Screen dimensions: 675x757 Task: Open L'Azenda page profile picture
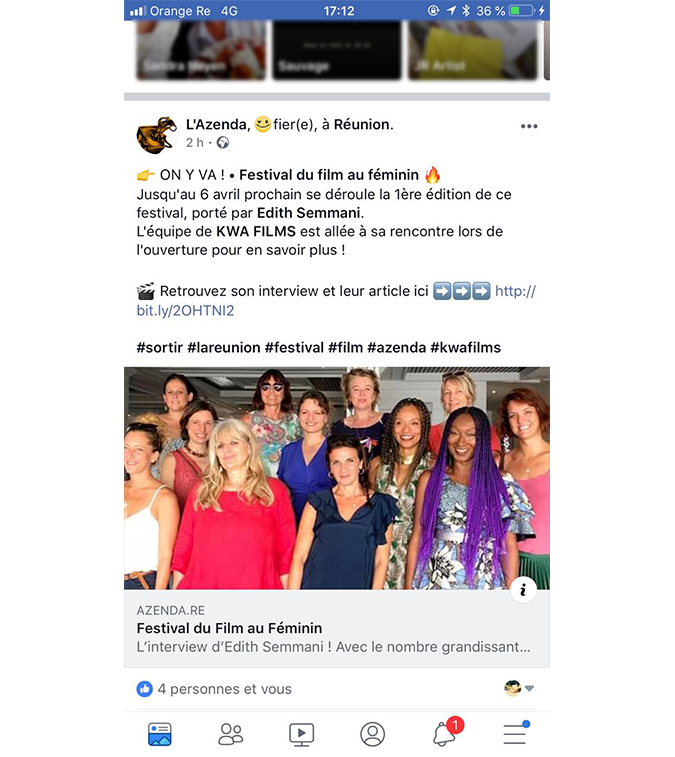point(156,134)
